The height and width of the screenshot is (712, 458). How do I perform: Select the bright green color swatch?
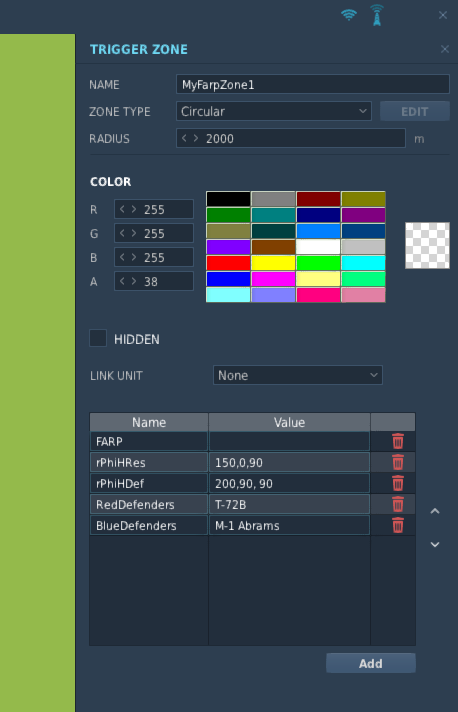(x=318, y=262)
